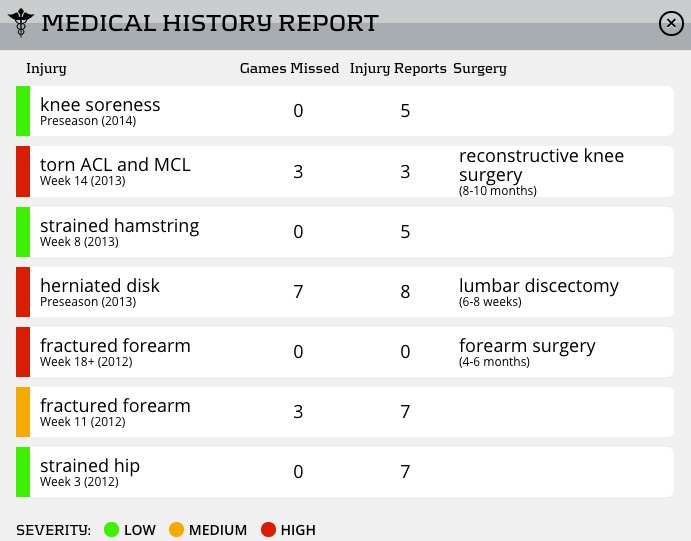
Task: Close the Medical History Report dialog
Action: click(x=671, y=23)
